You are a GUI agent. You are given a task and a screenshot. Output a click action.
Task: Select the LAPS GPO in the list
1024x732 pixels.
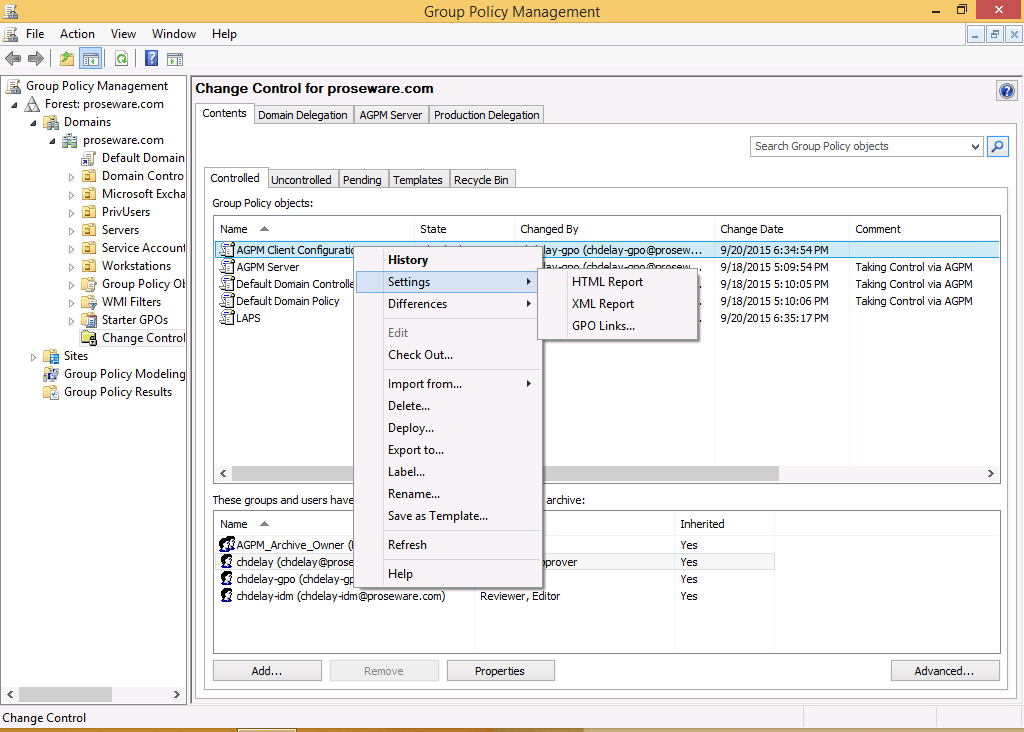pos(248,318)
